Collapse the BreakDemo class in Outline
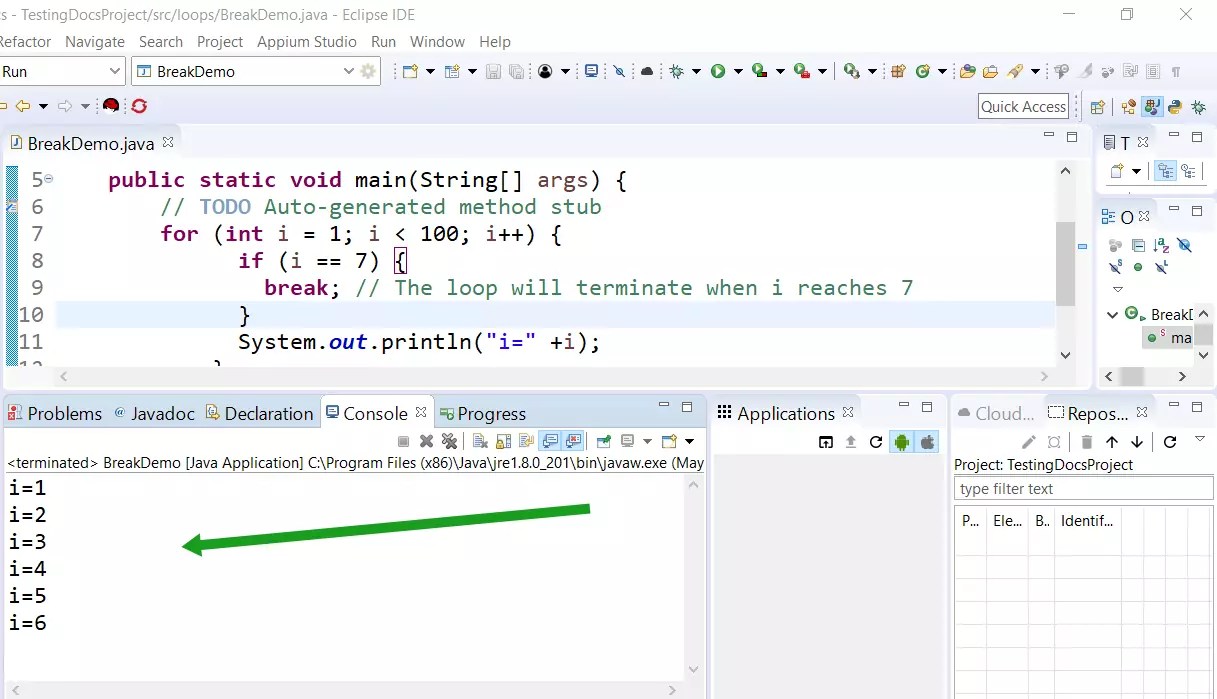 coord(1112,314)
